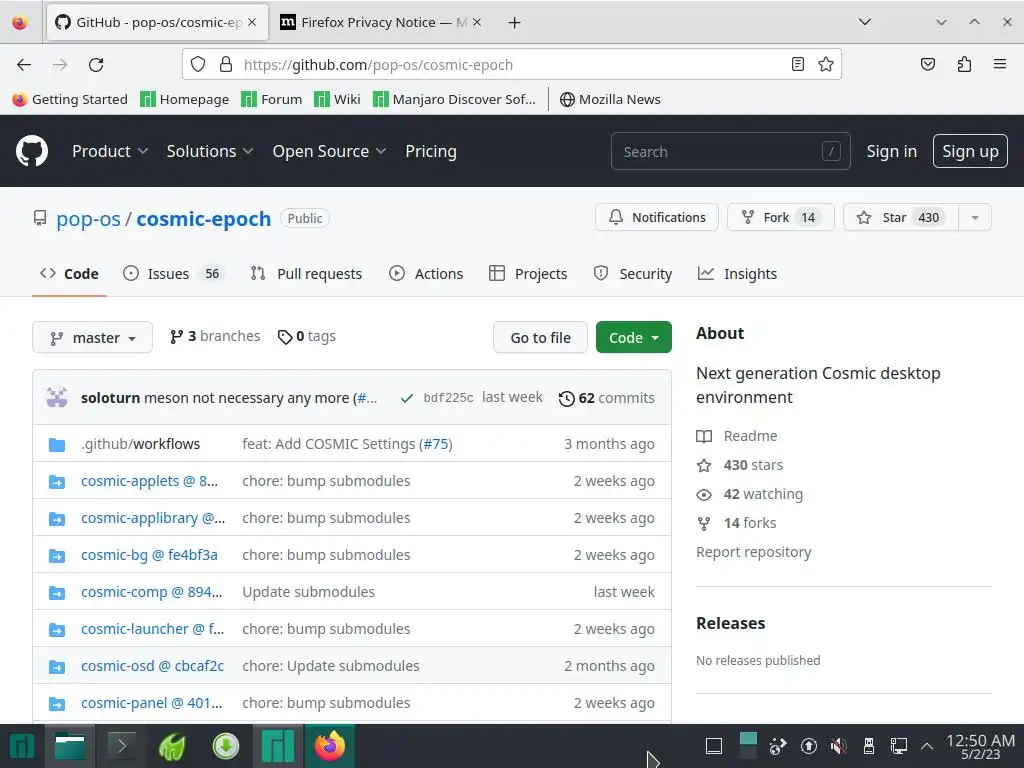Fork the repository with Fork button
The height and width of the screenshot is (768, 1024).
780,217
